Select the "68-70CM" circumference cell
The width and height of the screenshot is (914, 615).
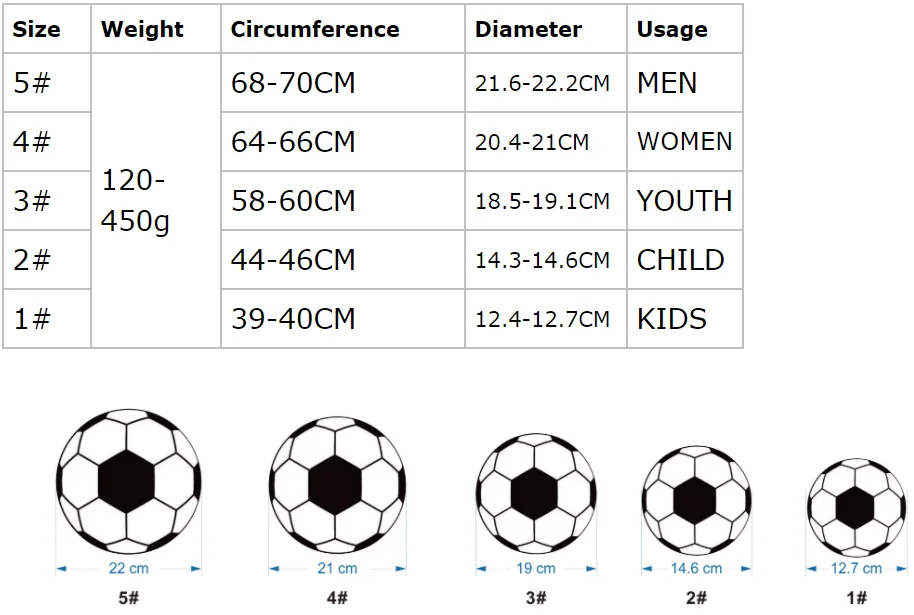tap(293, 83)
